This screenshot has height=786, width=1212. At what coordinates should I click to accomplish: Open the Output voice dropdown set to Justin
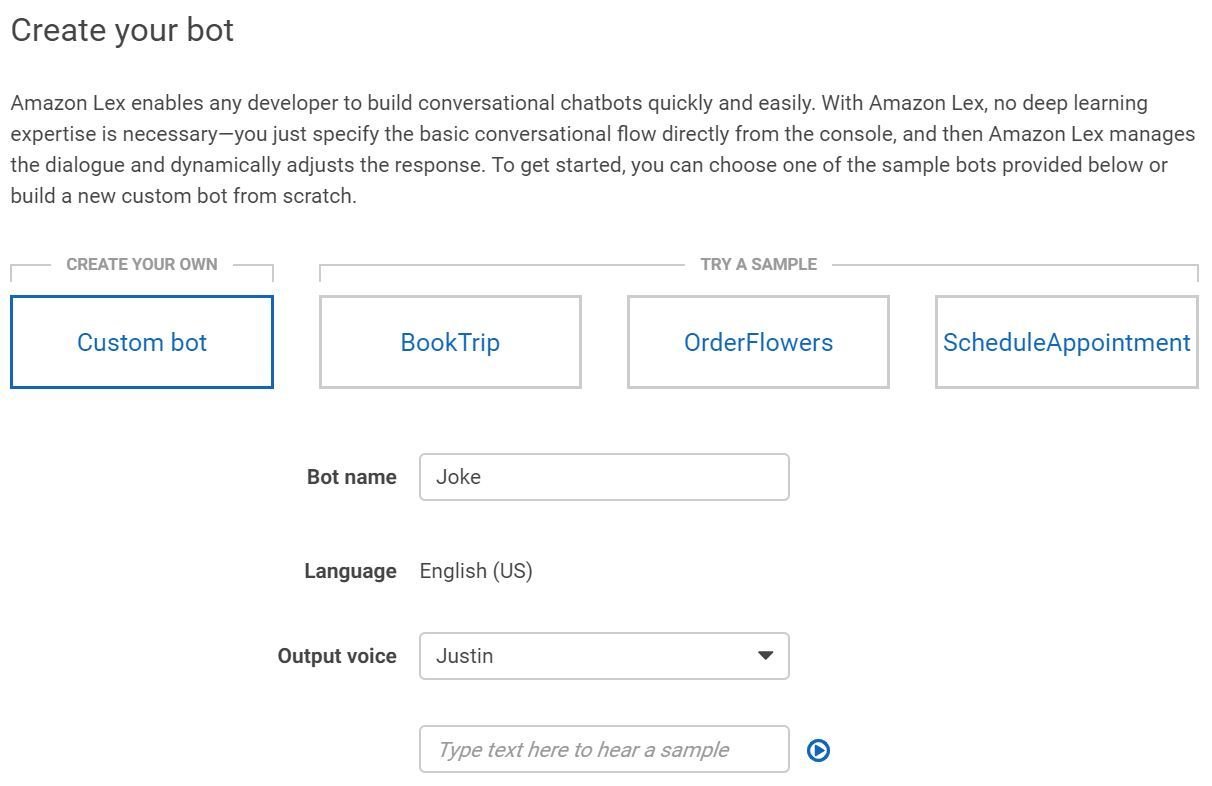(604, 656)
